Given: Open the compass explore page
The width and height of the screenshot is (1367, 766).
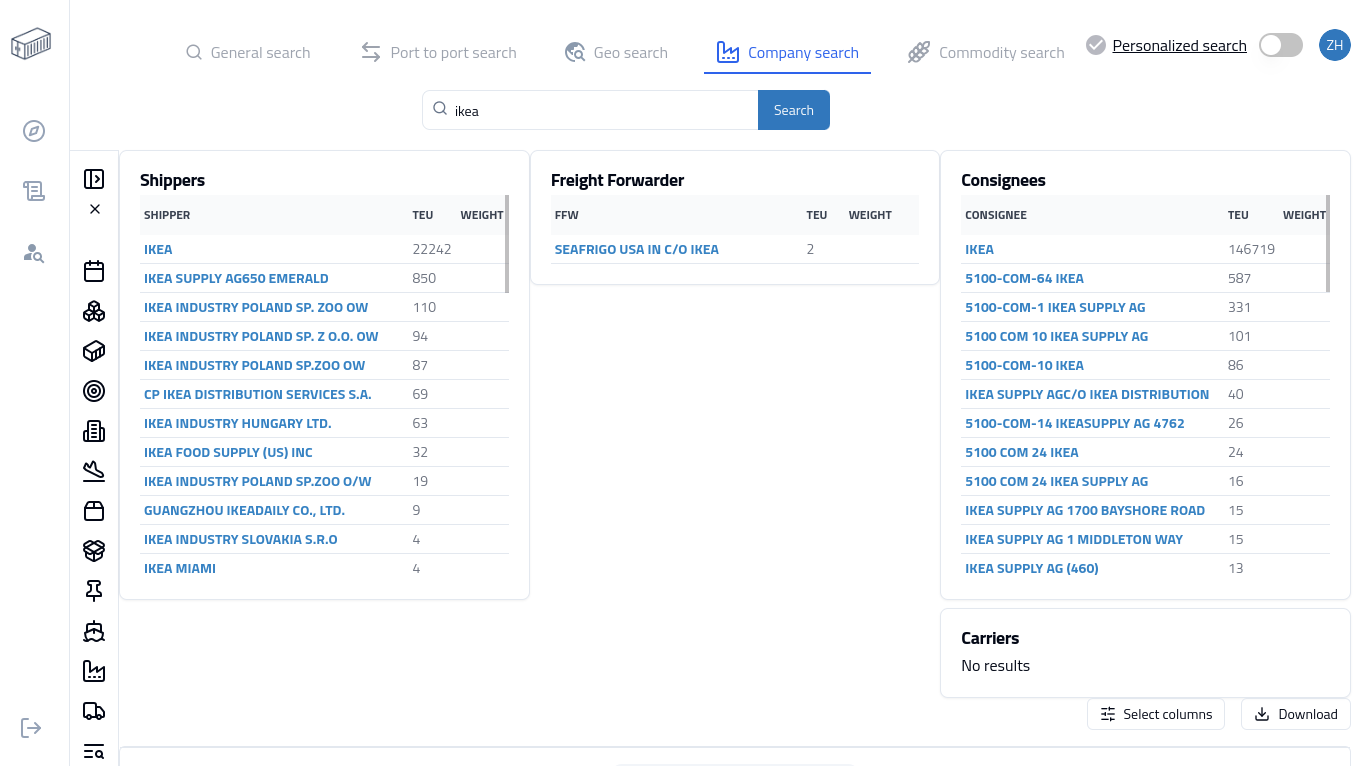Looking at the screenshot, I should coord(34,131).
